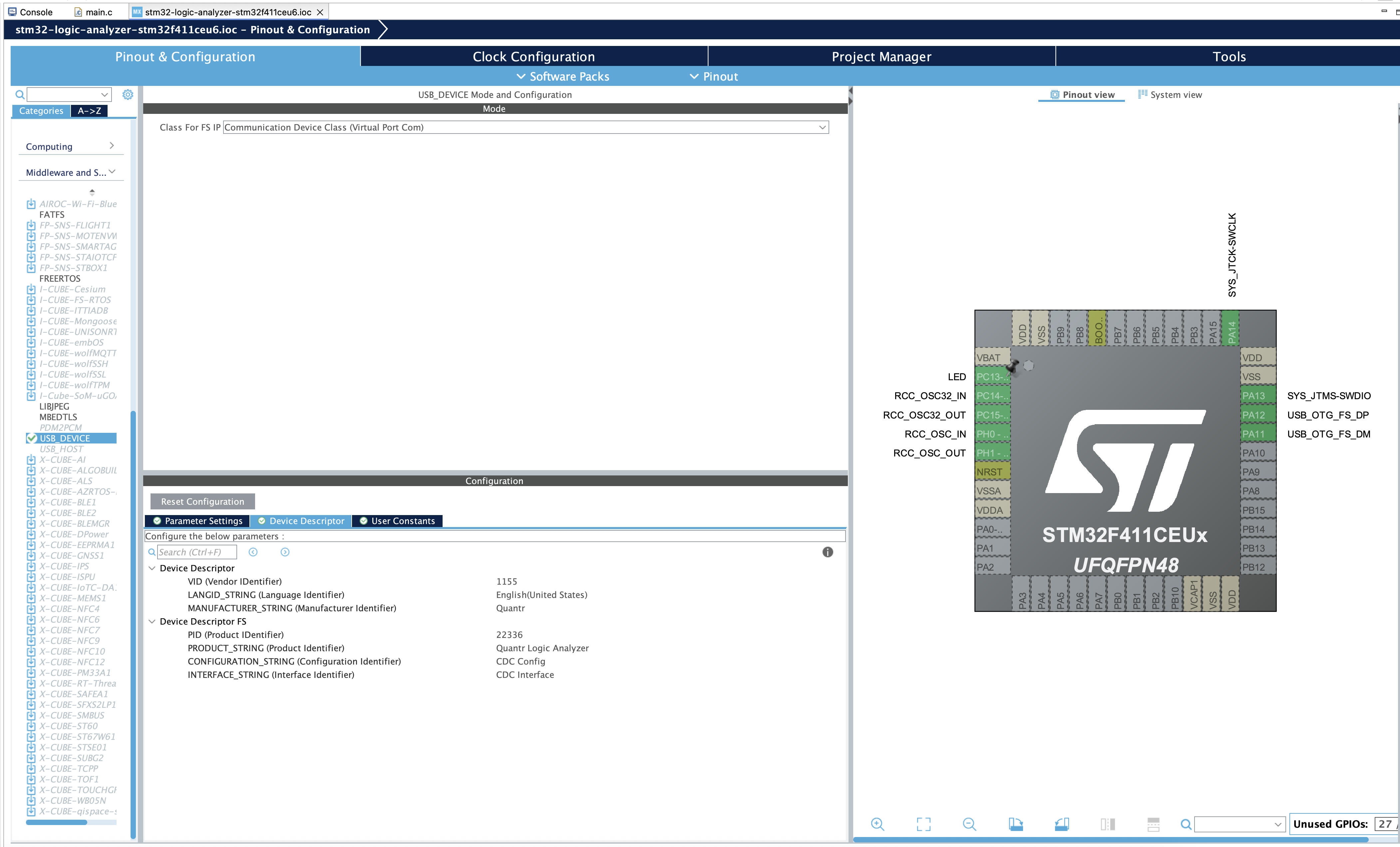Image resolution: width=1400 pixels, height=847 pixels.
Task: Click the pinout view horizontal scrollbar
Action: (1110, 840)
